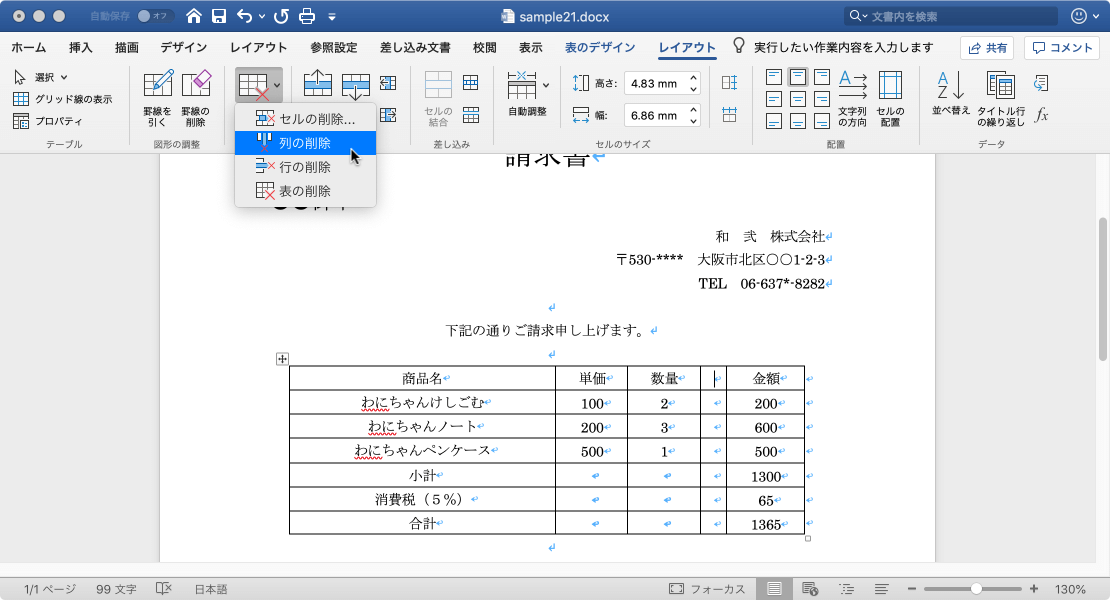Choose Delete Columns (列の削除) from the menu
The image size is (1110, 600).
click(305, 143)
